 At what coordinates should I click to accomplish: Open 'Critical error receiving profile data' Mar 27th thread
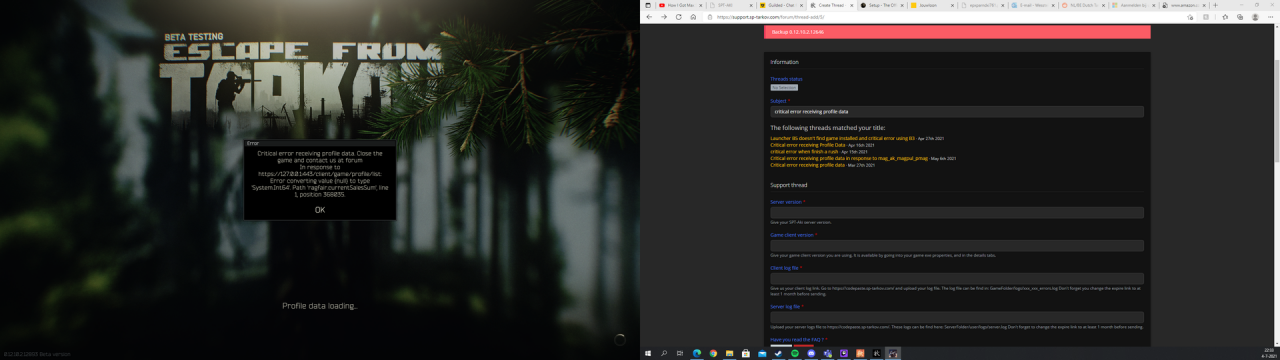point(807,165)
